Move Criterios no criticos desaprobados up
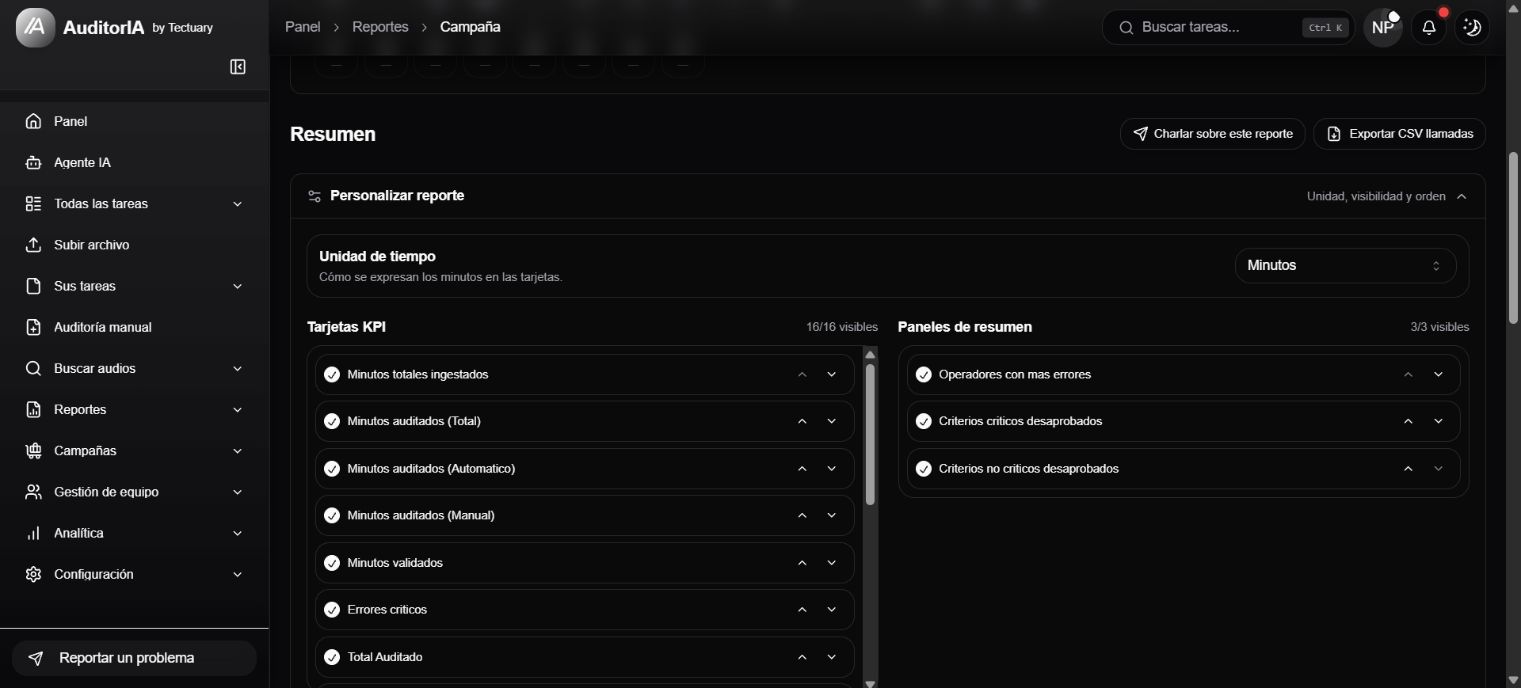Viewport: 1521px width, 688px height. 1408,468
